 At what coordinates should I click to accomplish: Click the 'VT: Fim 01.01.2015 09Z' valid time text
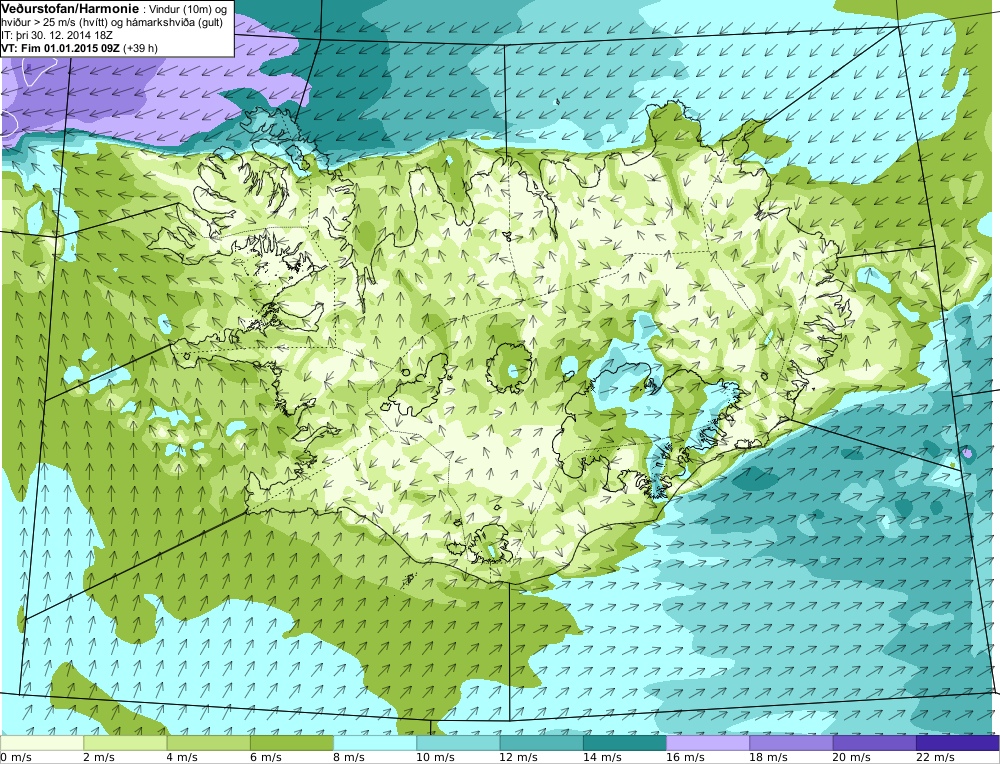tap(61, 48)
